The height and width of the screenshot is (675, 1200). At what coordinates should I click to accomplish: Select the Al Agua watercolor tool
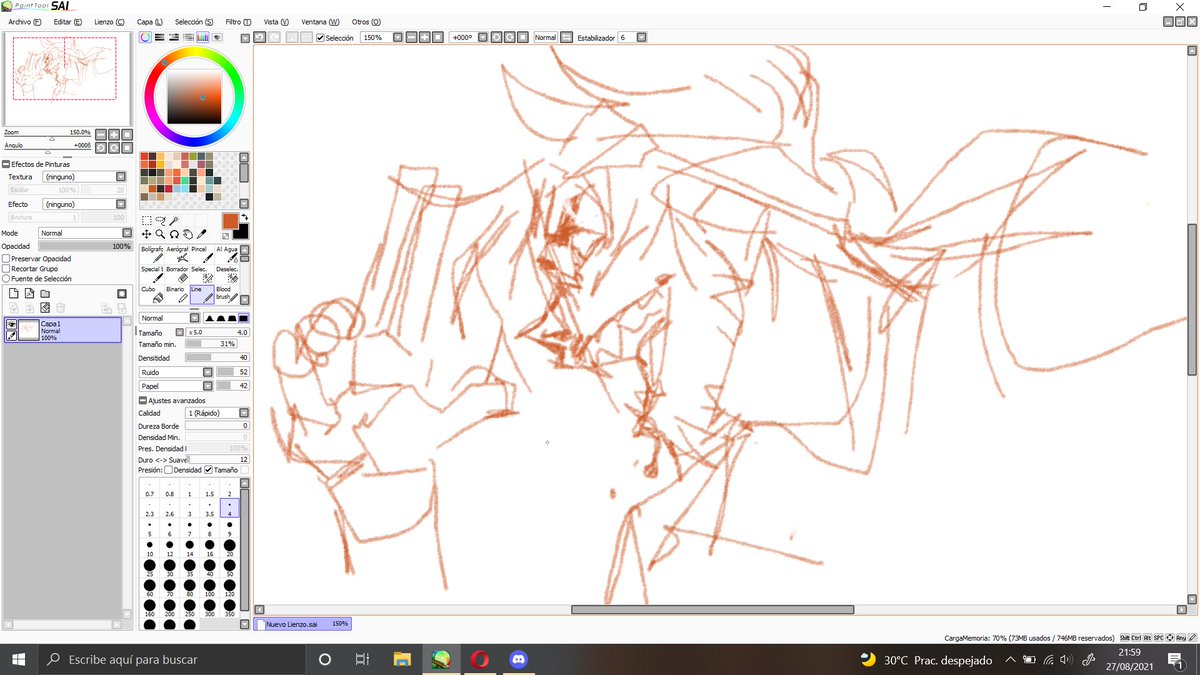coord(228,254)
